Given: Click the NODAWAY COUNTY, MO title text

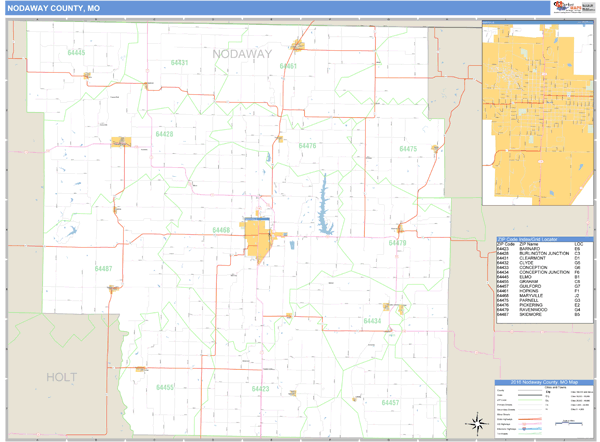Looking at the screenshot, I should 53,9.
